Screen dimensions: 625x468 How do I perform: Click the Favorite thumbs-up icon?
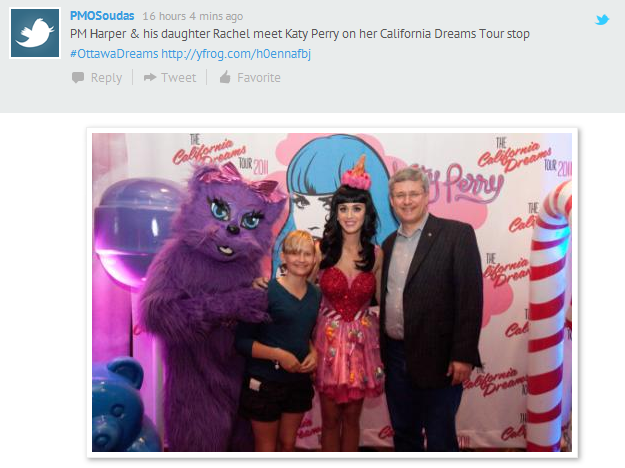[x=225, y=77]
